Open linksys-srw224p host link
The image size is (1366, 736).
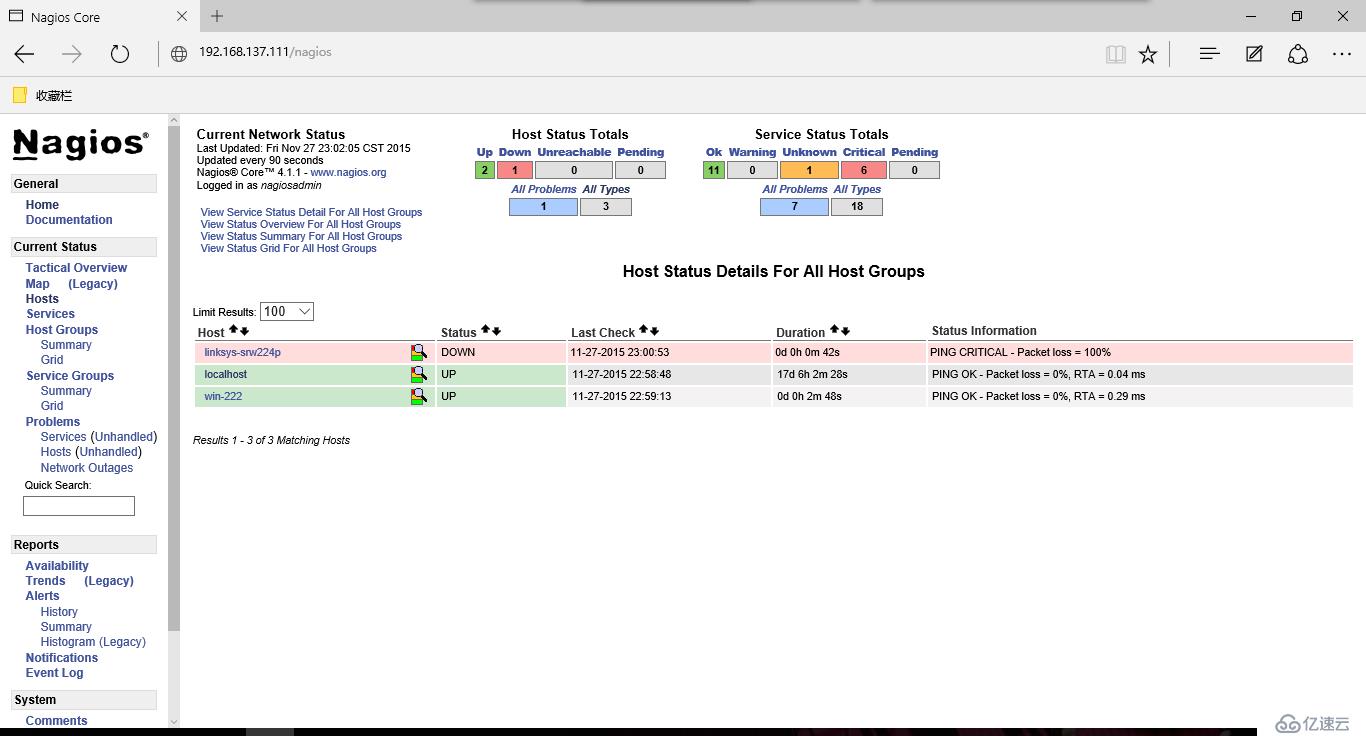(242, 352)
